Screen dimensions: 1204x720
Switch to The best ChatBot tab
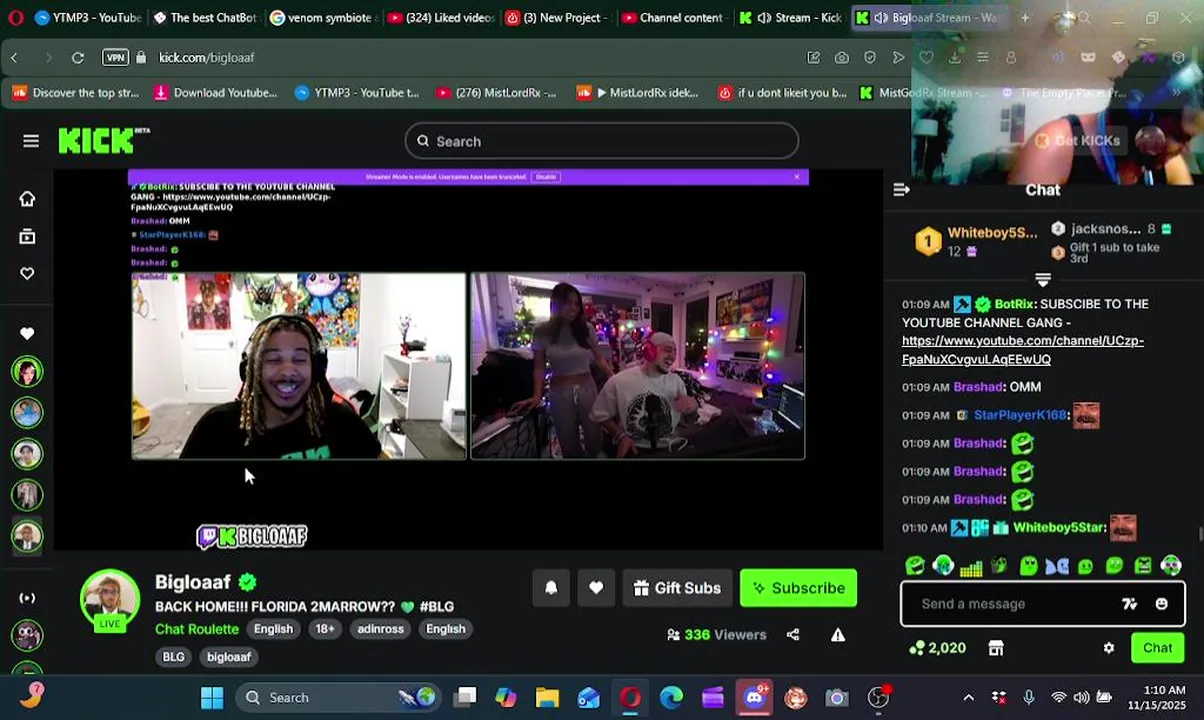pyautogui.click(x=205, y=18)
